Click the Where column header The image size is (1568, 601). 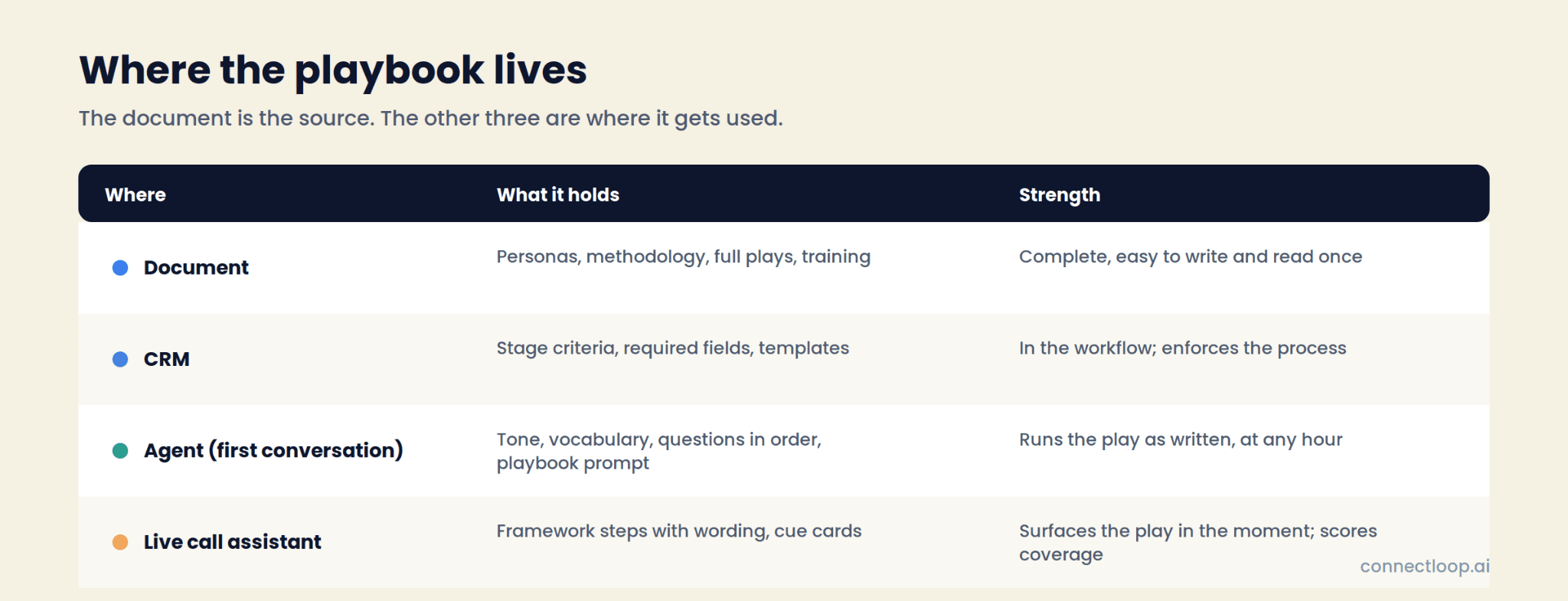(x=136, y=194)
